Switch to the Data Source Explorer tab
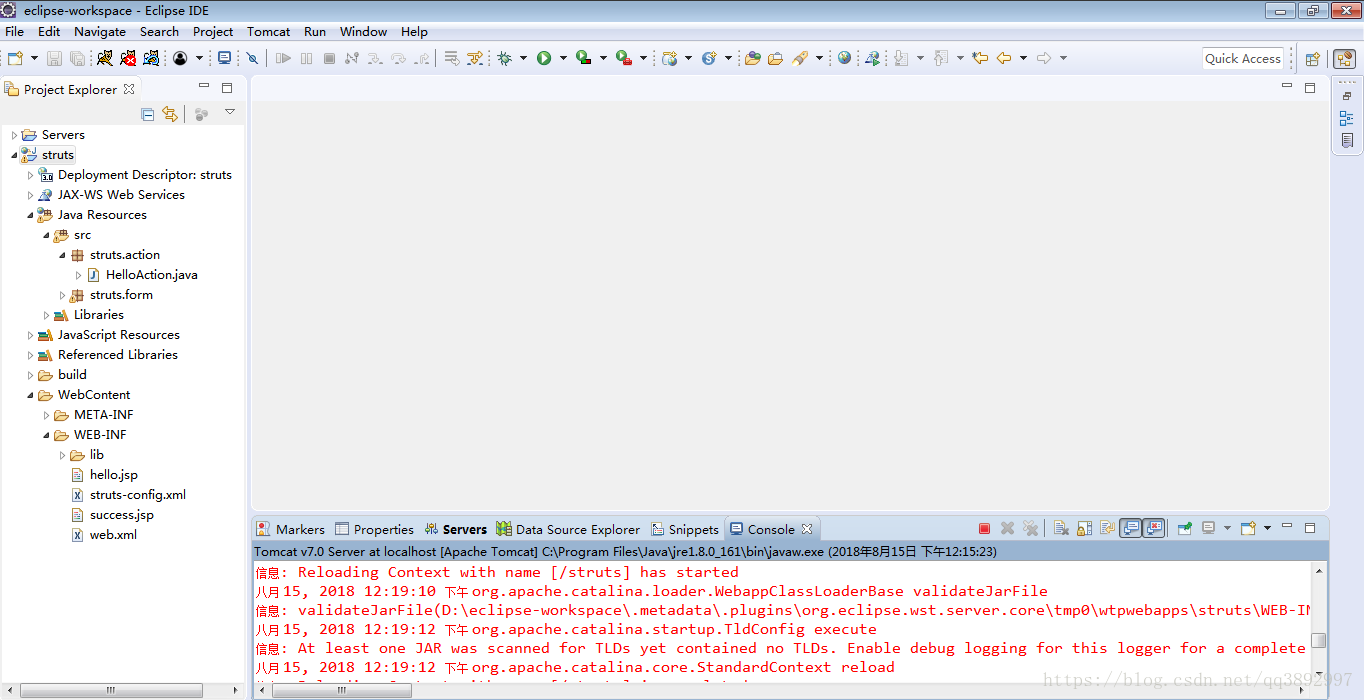The height and width of the screenshot is (700, 1364). 568,529
